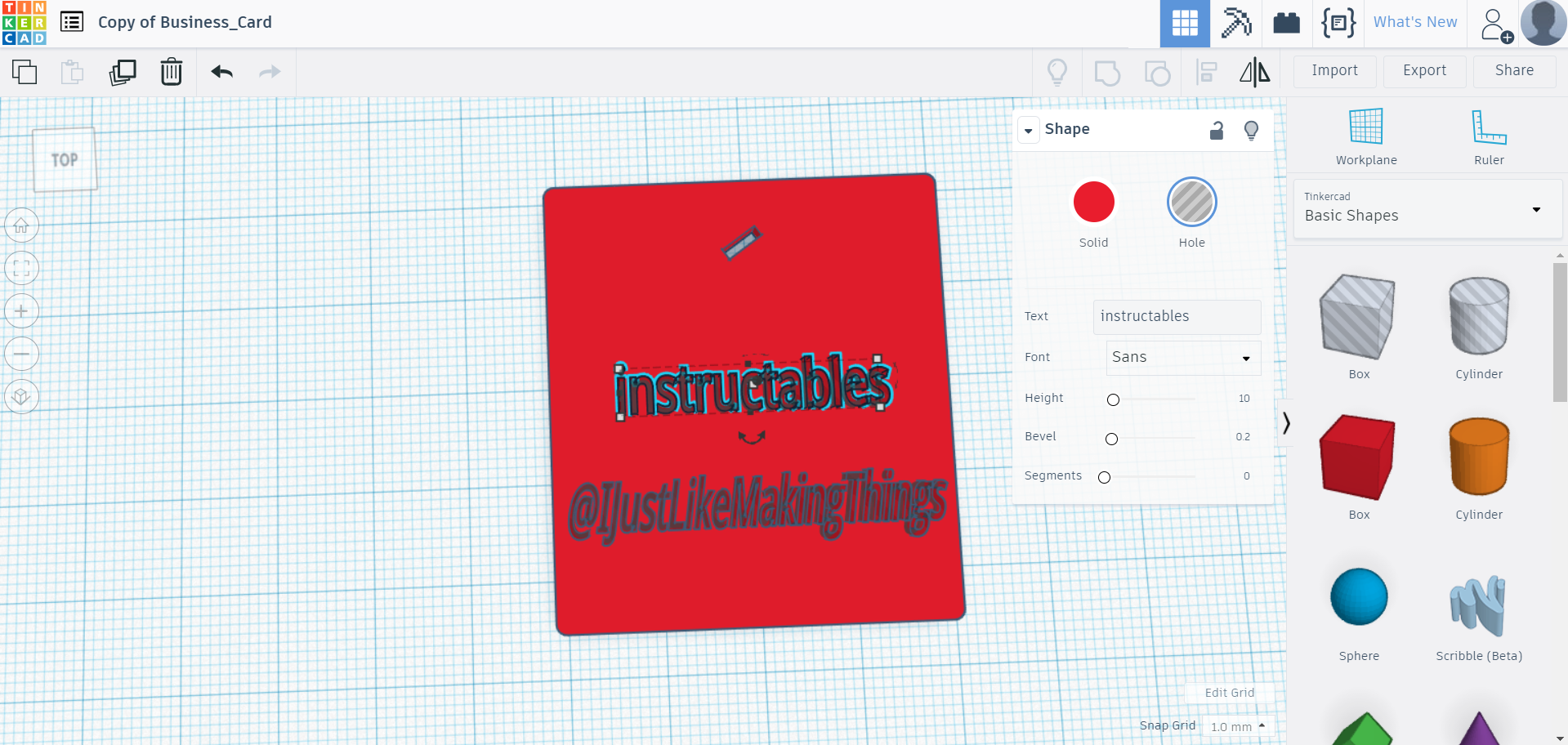Open the Basic Shapes library dropdown

point(1427,209)
